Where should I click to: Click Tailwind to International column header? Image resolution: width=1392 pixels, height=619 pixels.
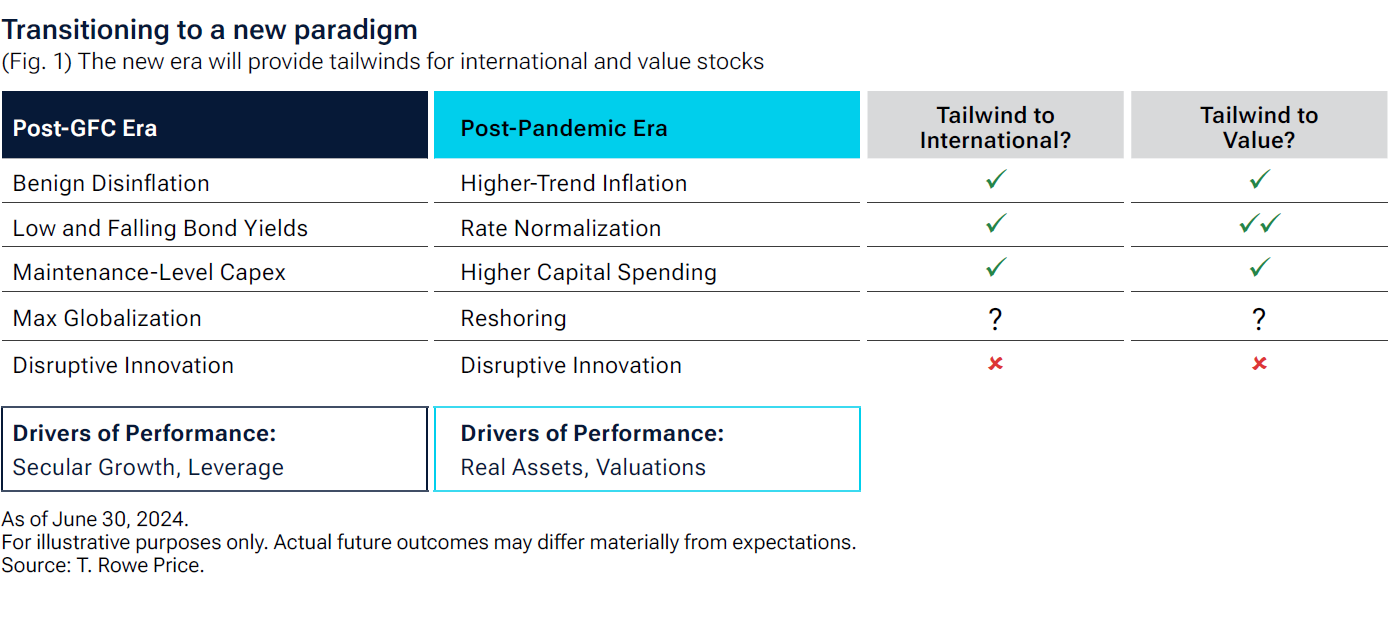pyautogui.click(x=995, y=127)
